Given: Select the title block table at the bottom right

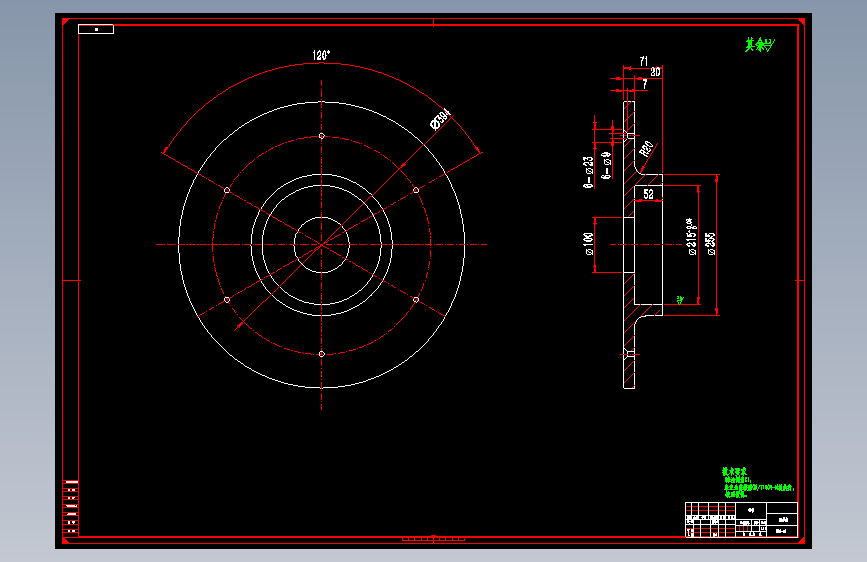Looking at the screenshot, I should (x=741, y=519).
